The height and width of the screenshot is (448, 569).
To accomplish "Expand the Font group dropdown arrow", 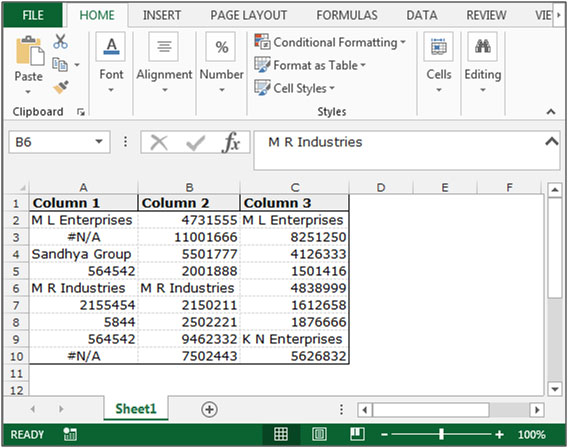I will tap(111, 90).
